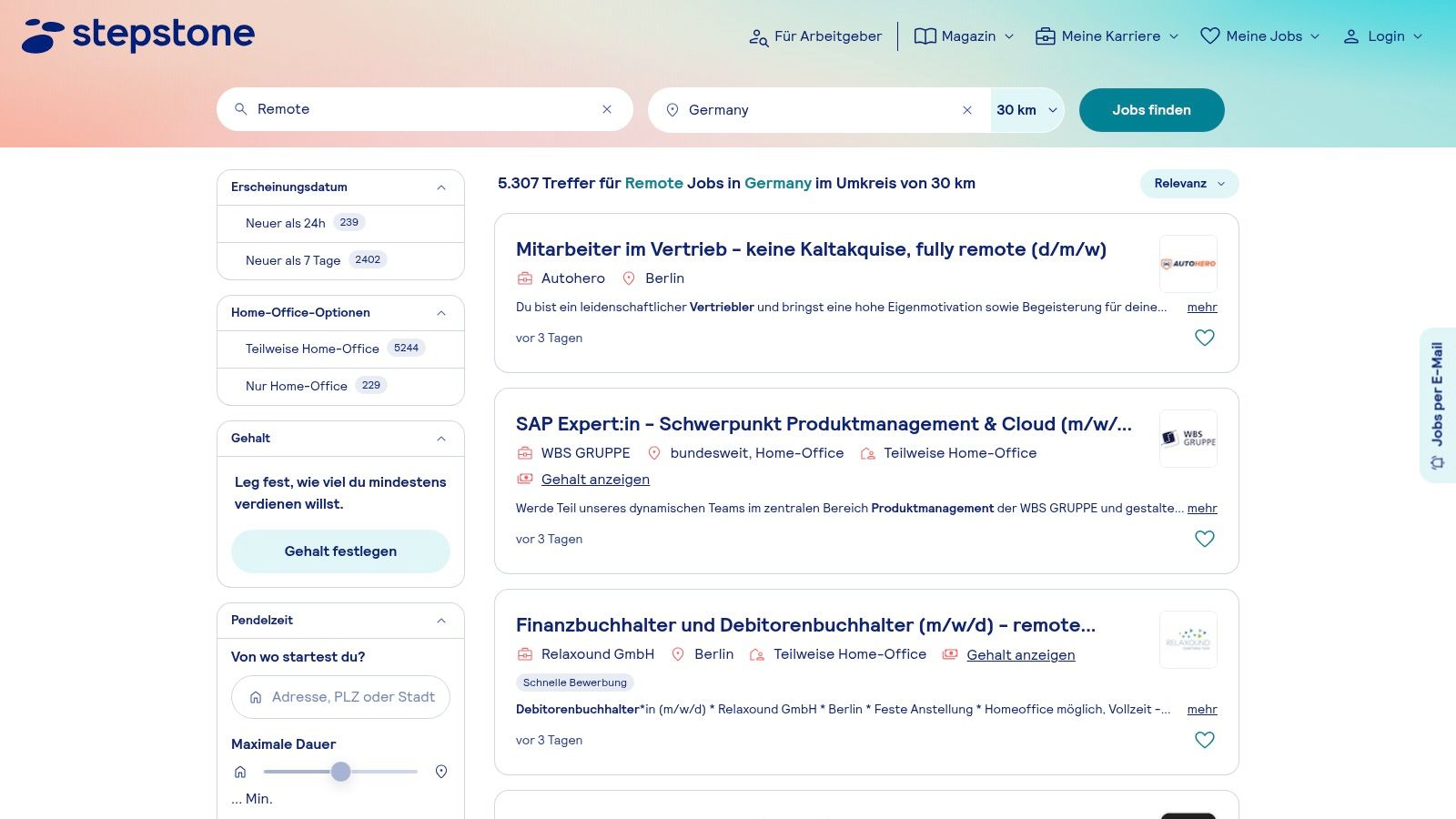Image resolution: width=1456 pixels, height=819 pixels.
Task: Open the Meine Karriere menu
Action: pos(1107,36)
